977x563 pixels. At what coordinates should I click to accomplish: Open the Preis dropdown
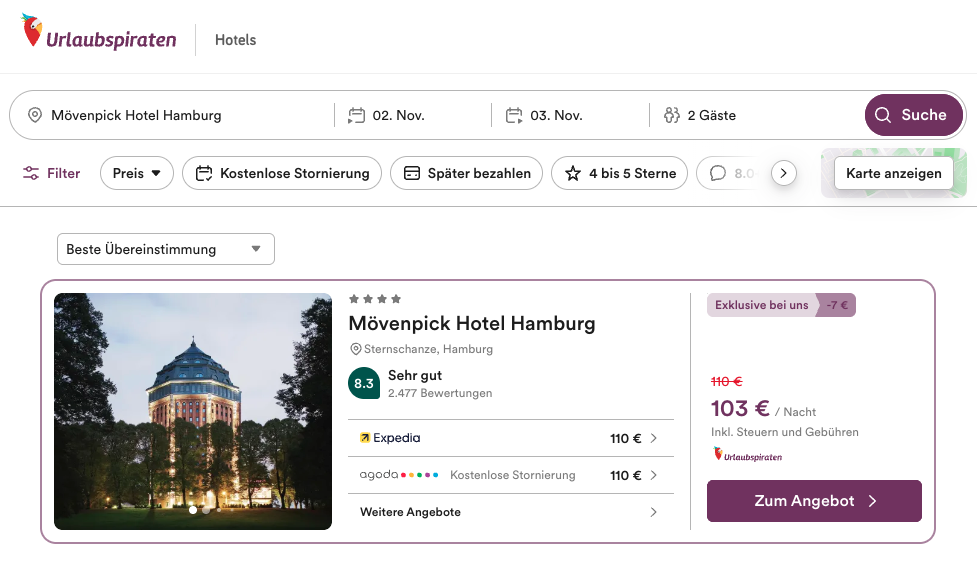pos(137,173)
